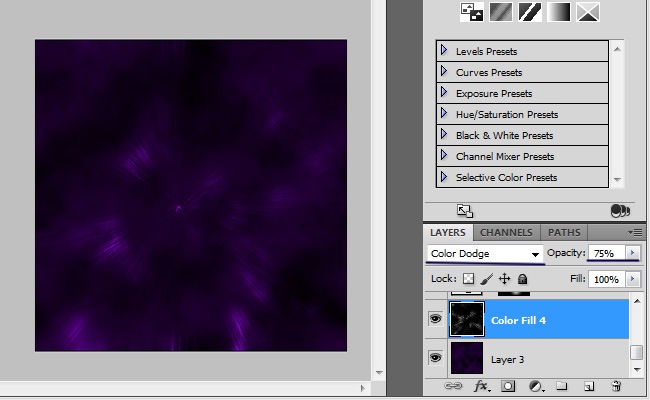Screen dimensions: 650x400
Task: Select the Layer 3 thumbnail
Action: [x=466, y=357]
